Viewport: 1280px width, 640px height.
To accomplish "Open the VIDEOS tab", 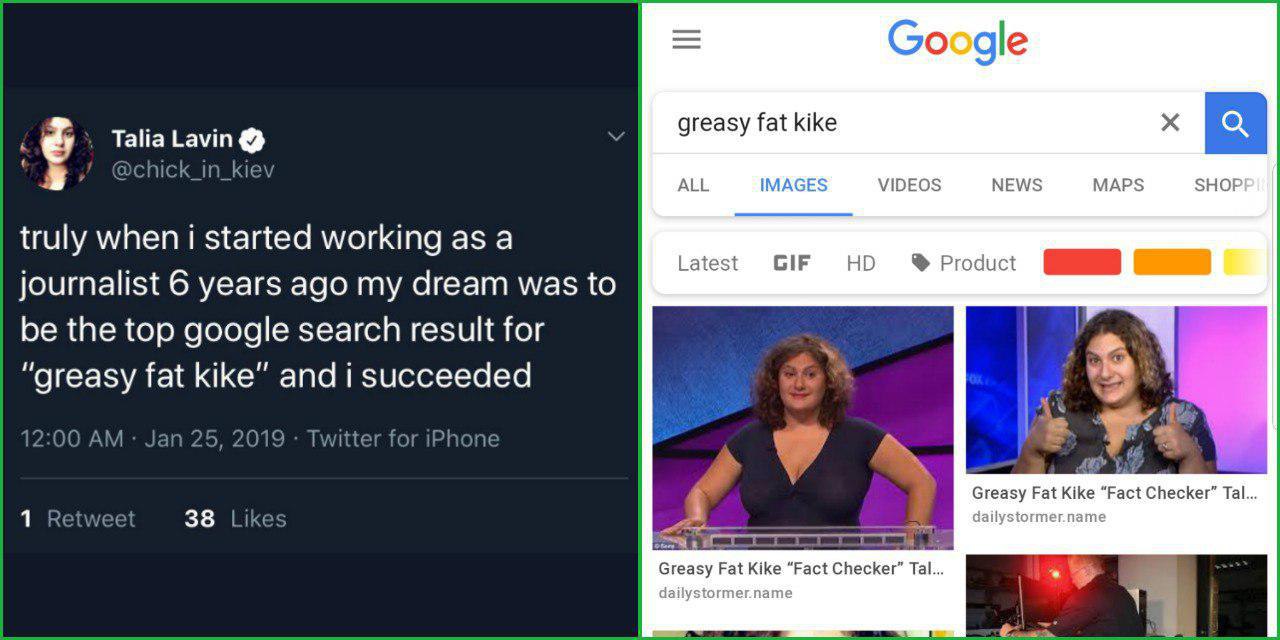I will click(x=909, y=185).
